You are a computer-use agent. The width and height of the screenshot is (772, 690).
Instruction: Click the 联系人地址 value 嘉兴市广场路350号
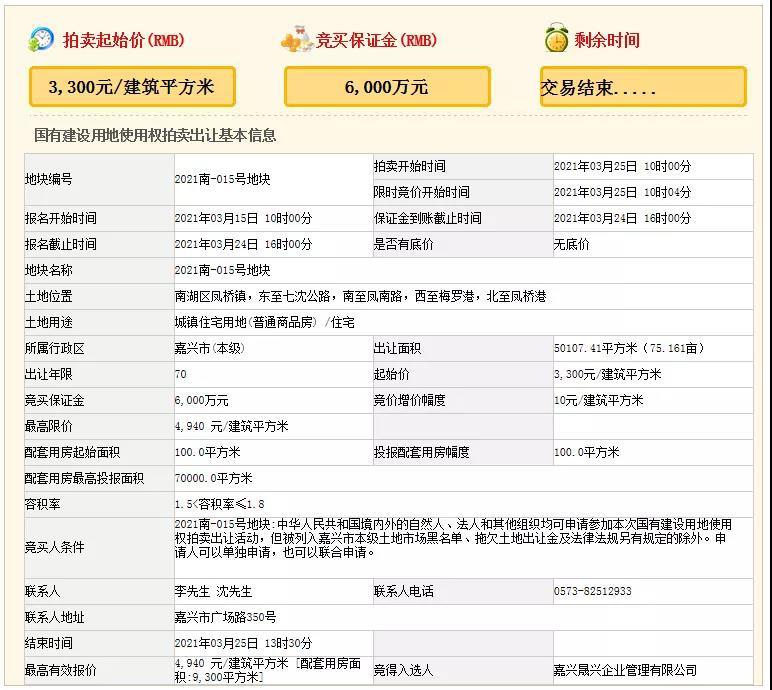(225, 618)
